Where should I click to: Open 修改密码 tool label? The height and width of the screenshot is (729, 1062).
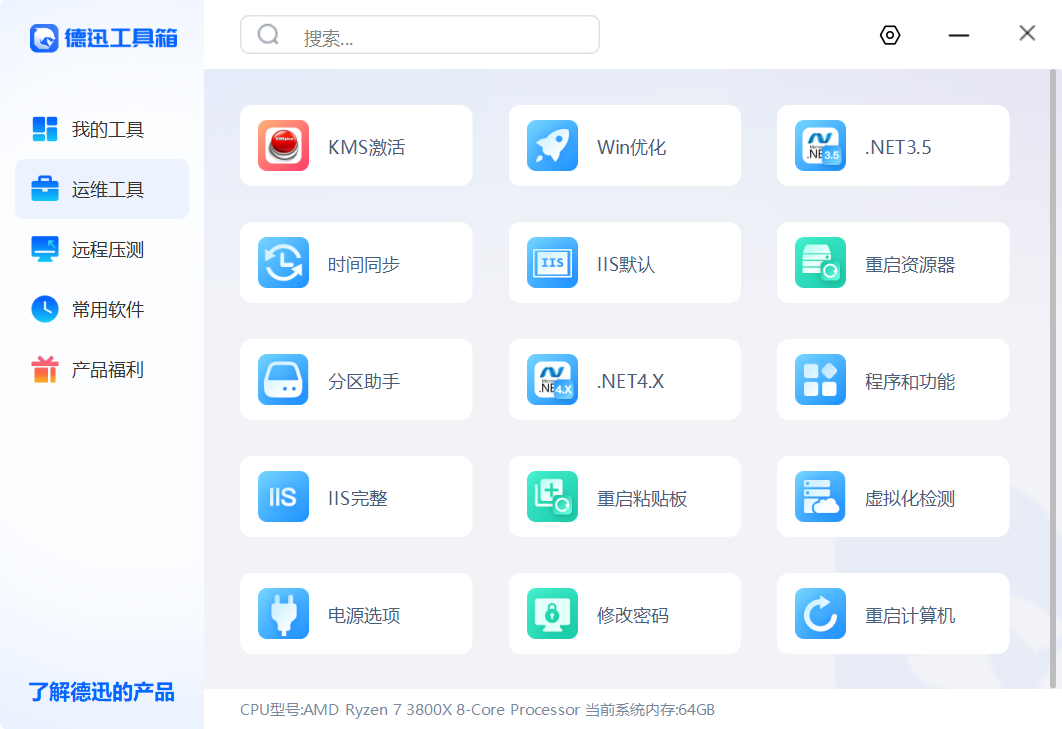tap(633, 615)
